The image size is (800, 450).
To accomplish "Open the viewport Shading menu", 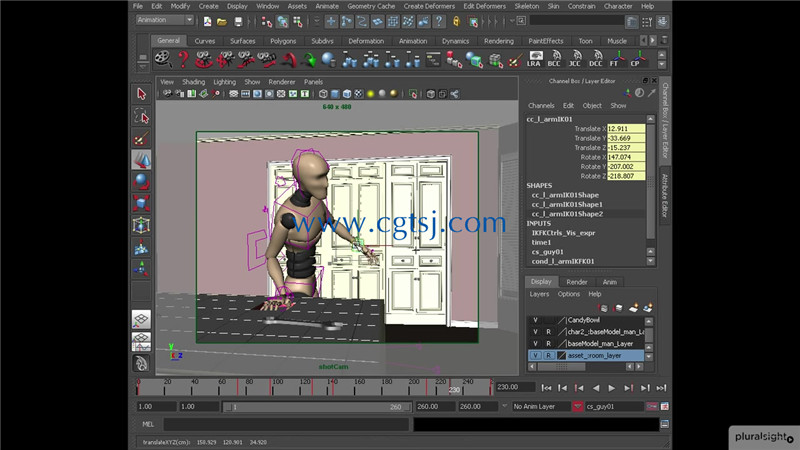I will (x=193, y=82).
